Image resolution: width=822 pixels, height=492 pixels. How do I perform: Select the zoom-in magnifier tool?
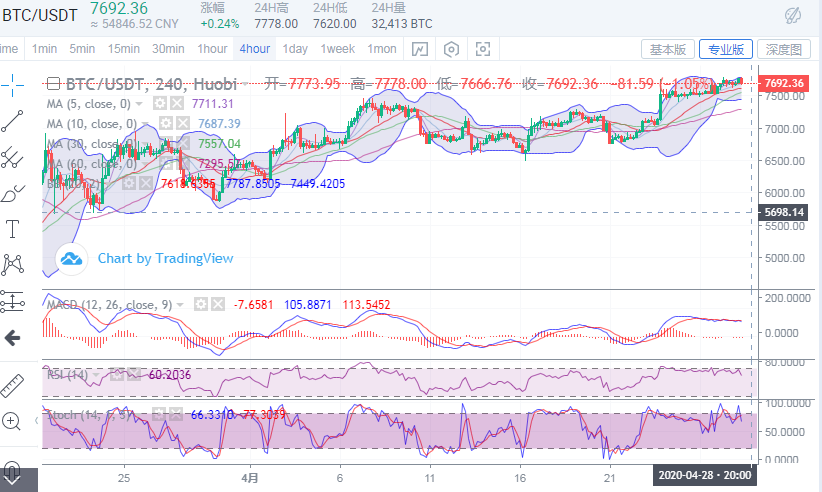12,421
